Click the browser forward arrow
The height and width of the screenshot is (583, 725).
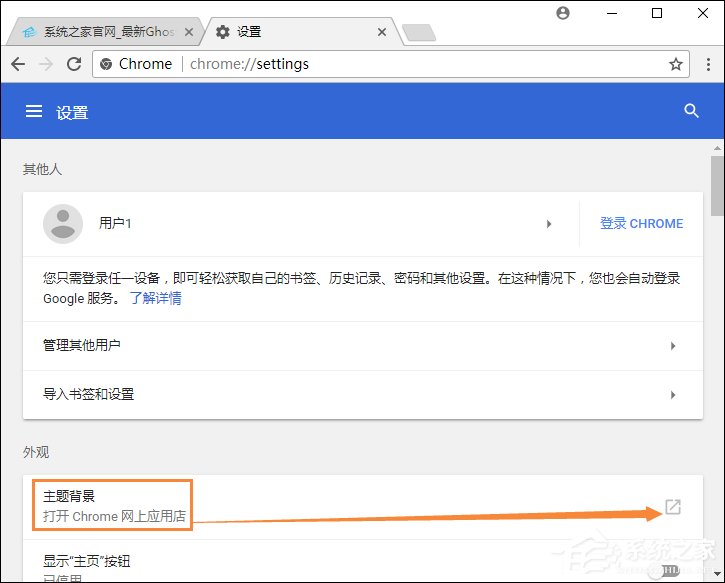pyautogui.click(x=46, y=64)
